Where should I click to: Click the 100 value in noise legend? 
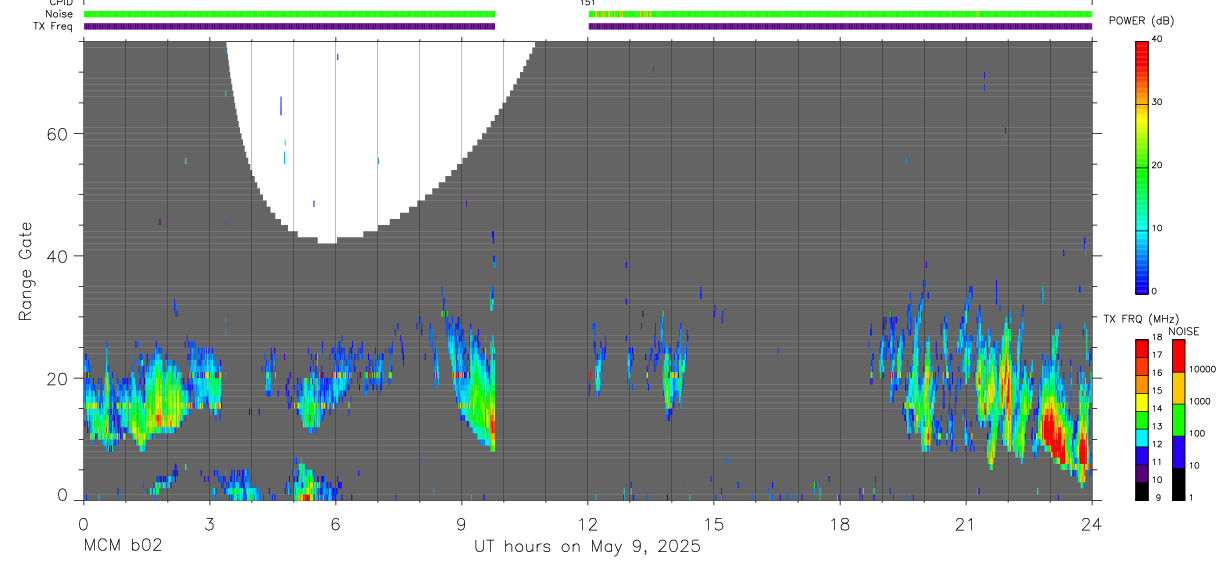(1199, 434)
